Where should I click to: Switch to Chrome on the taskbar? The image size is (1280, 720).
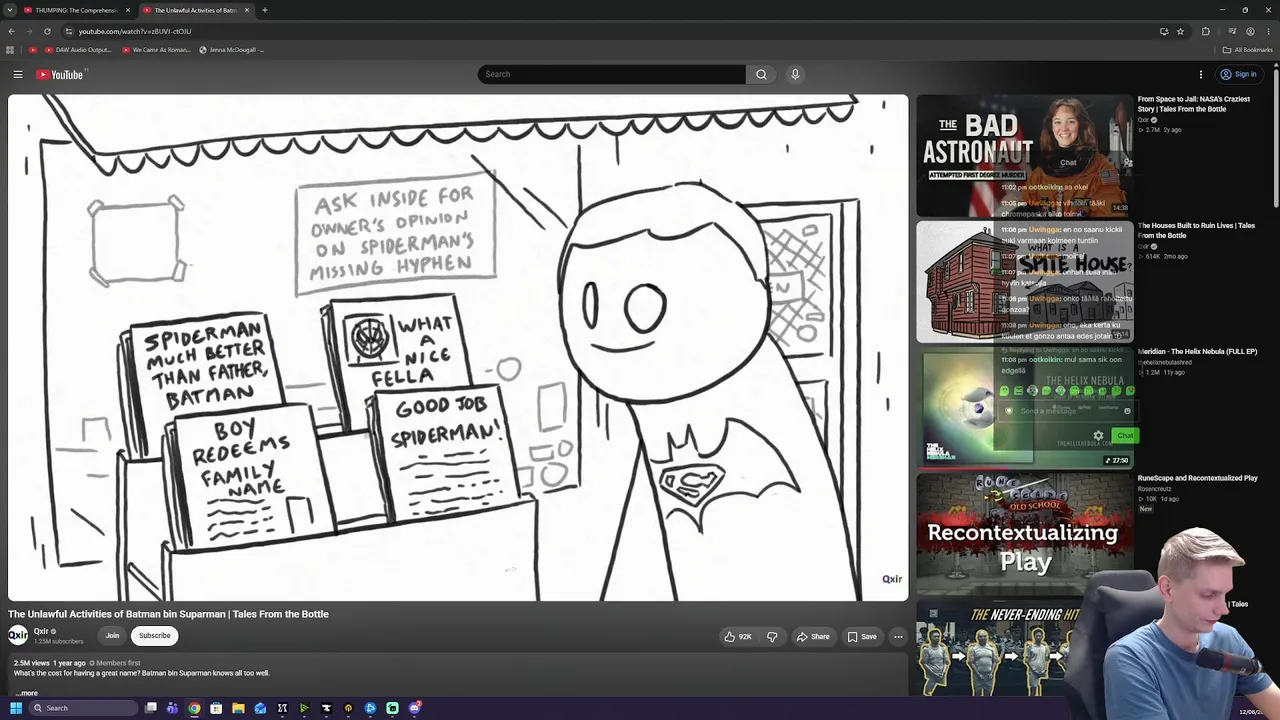194,708
